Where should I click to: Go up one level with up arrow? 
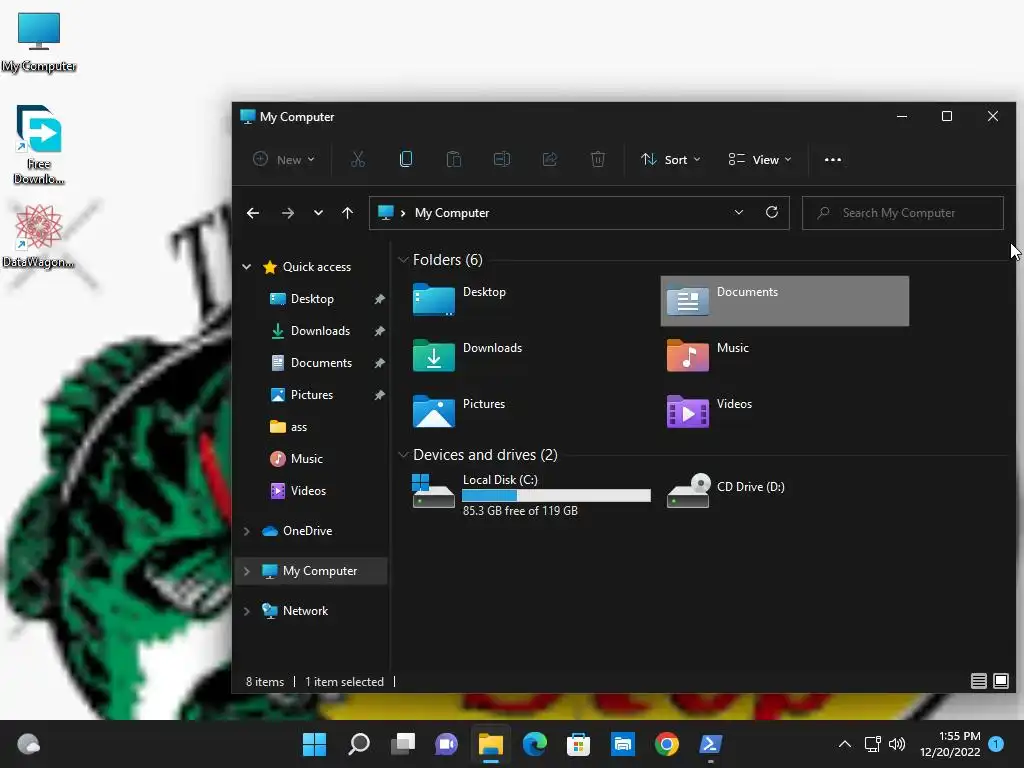pos(347,213)
